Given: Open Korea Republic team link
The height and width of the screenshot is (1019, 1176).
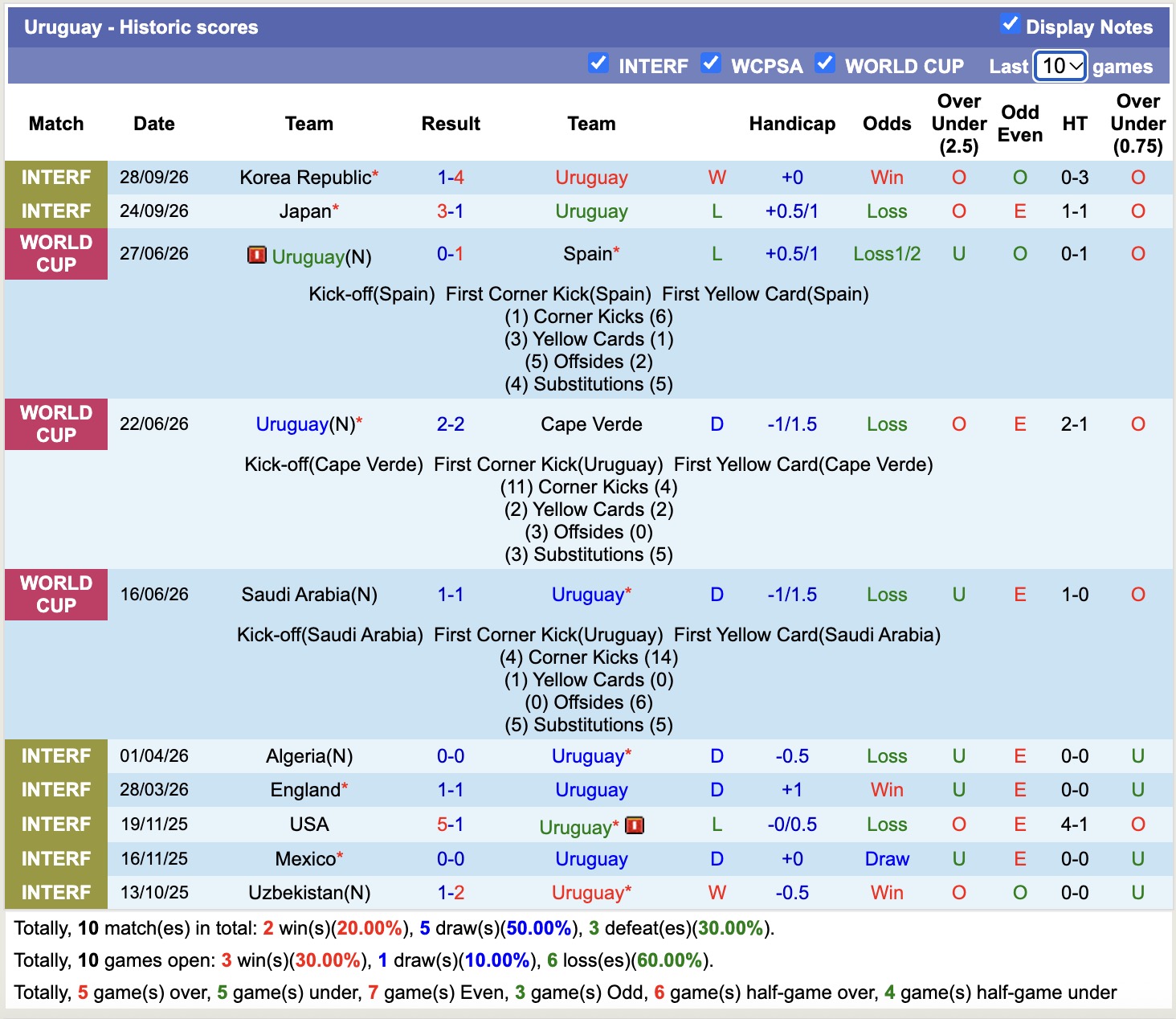Looking at the screenshot, I should pos(305,178).
